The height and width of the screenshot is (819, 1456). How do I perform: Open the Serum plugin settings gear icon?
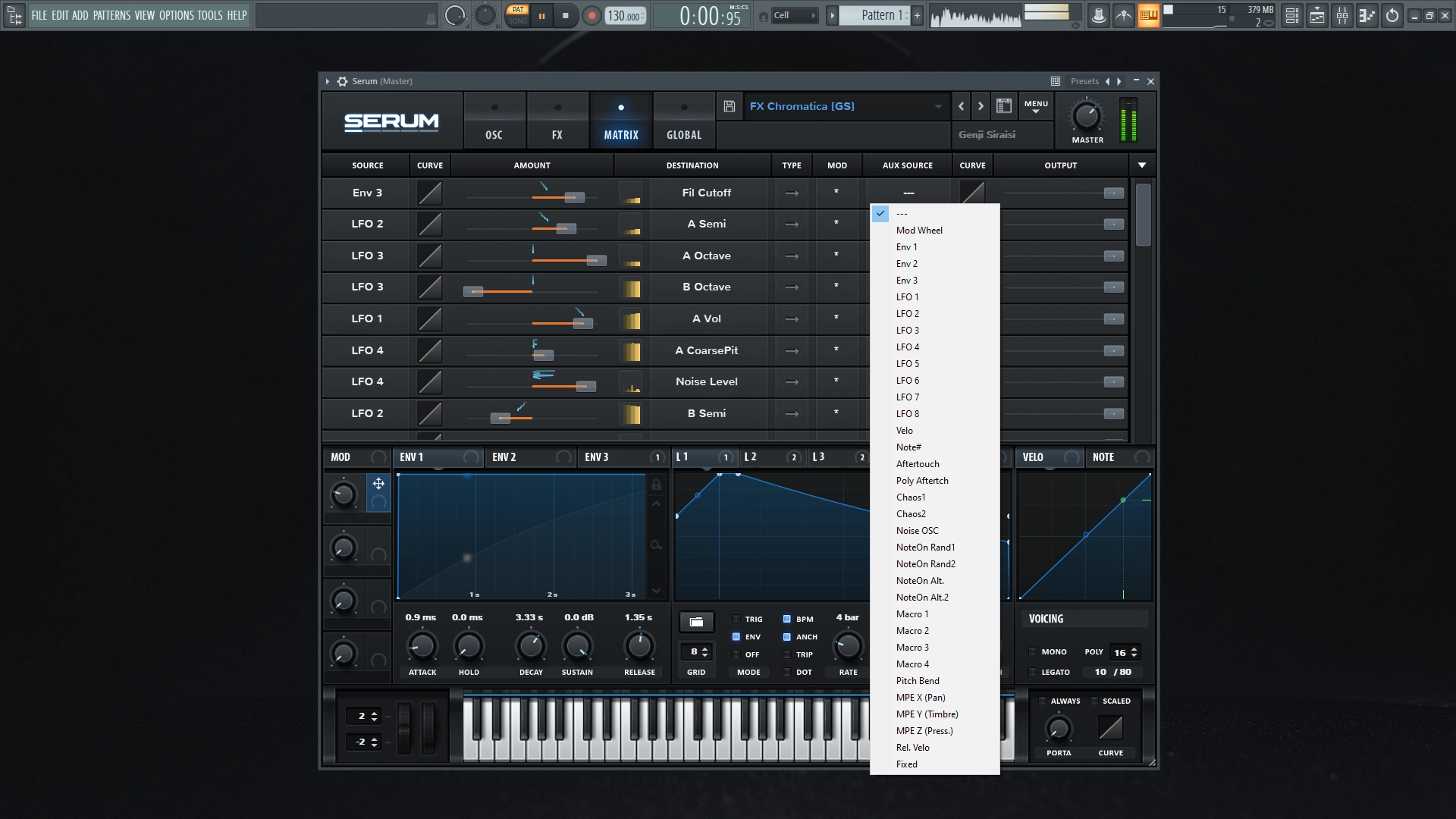click(343, 81)
